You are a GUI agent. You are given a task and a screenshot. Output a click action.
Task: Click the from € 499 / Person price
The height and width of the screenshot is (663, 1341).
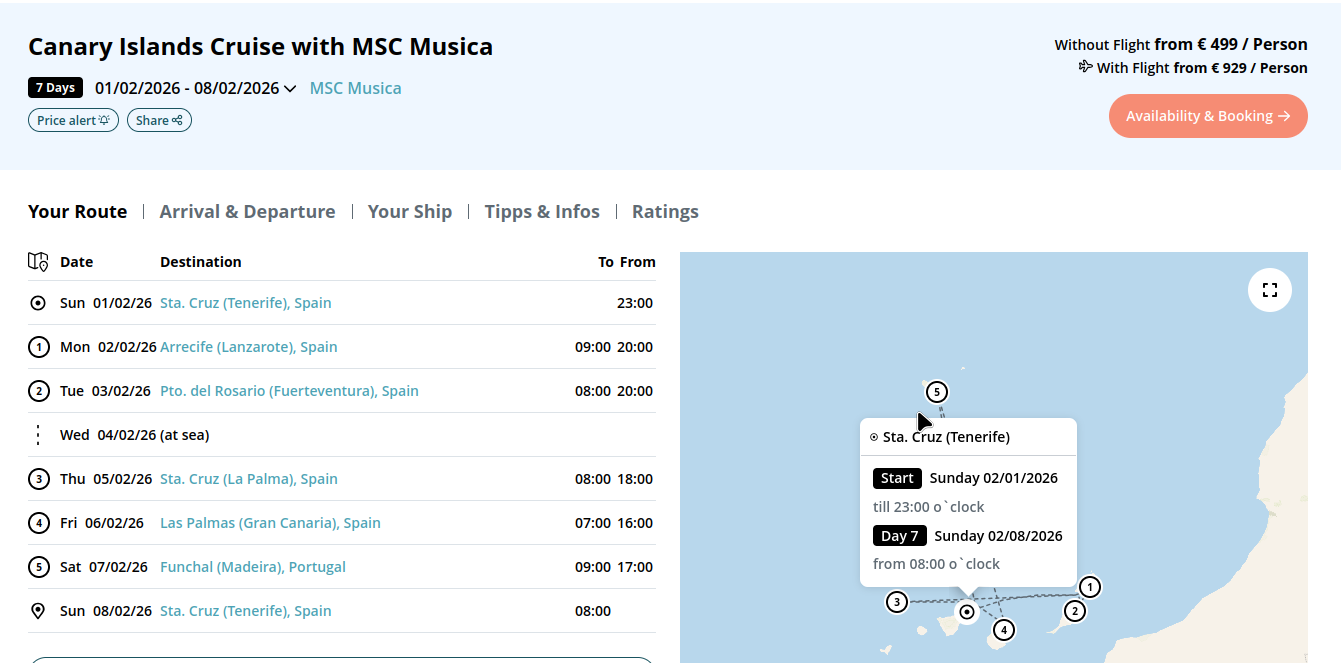1231,44
